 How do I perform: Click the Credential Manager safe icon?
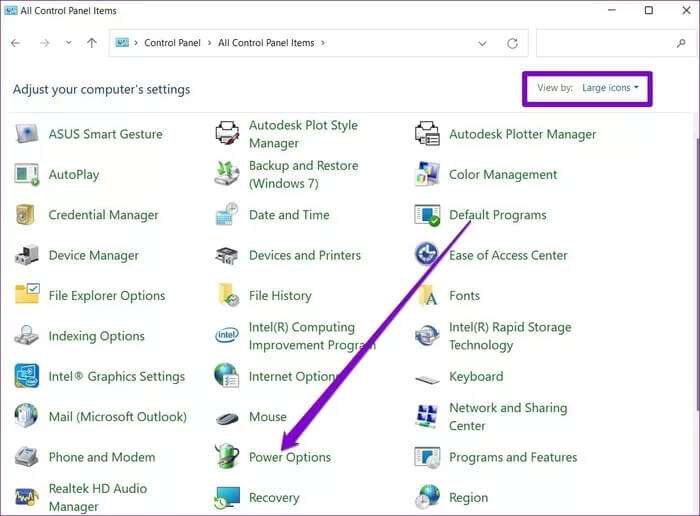(x=25, y=215)
